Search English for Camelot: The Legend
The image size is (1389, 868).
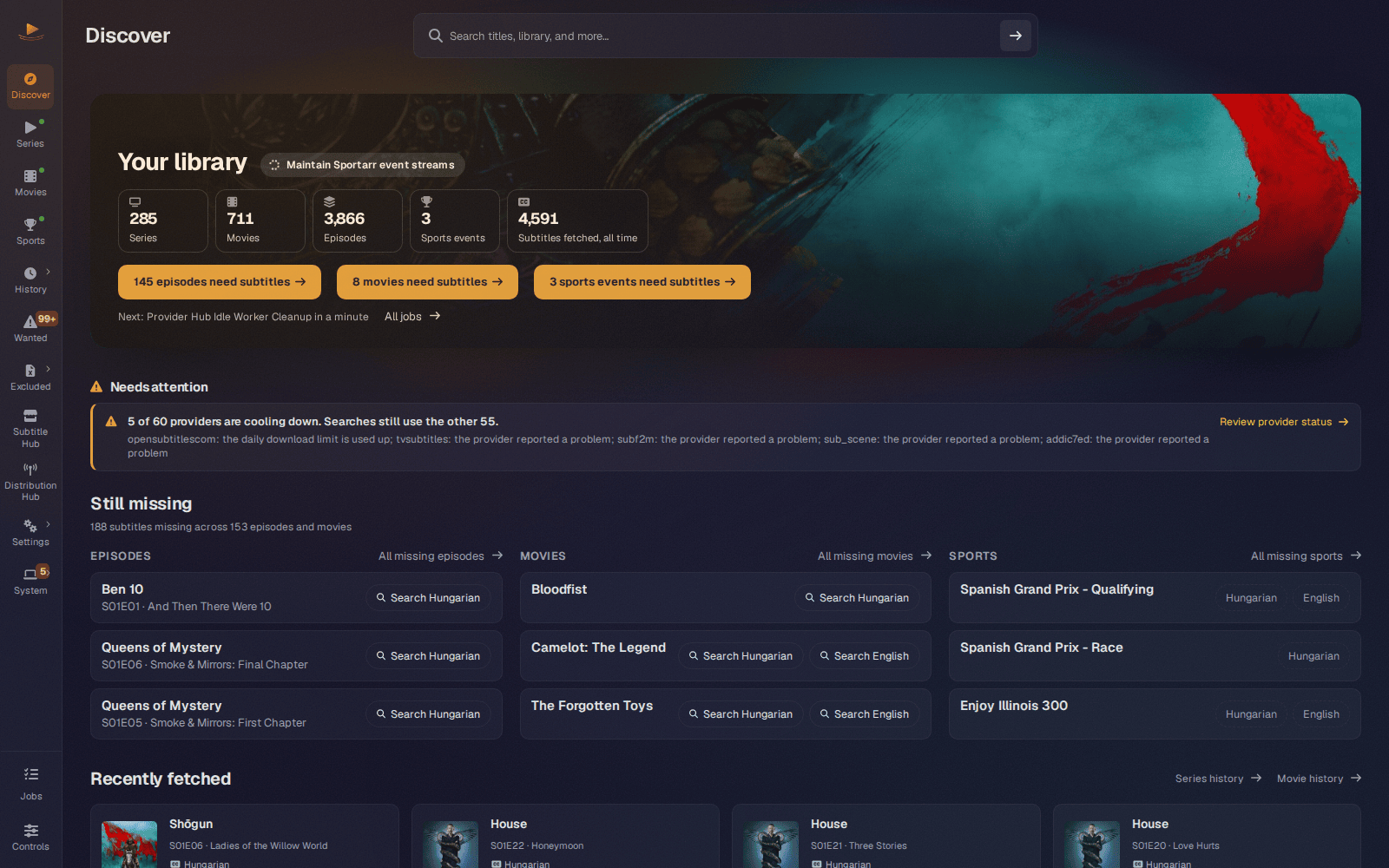(865, 656)
